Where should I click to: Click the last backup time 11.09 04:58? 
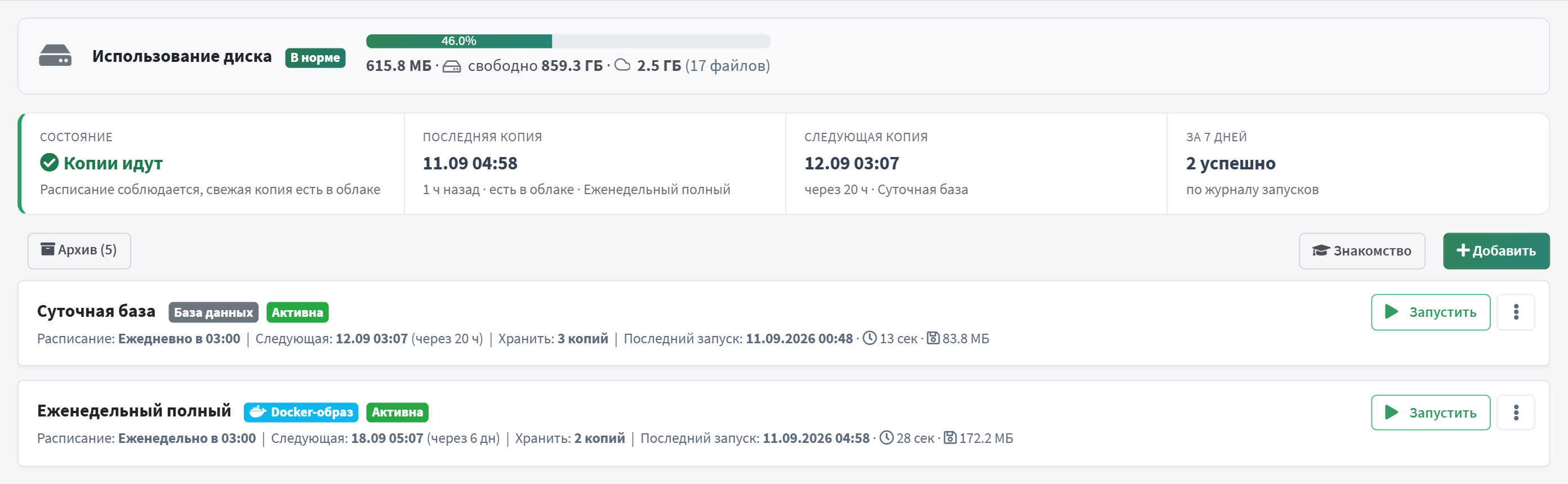coord(470,164)
